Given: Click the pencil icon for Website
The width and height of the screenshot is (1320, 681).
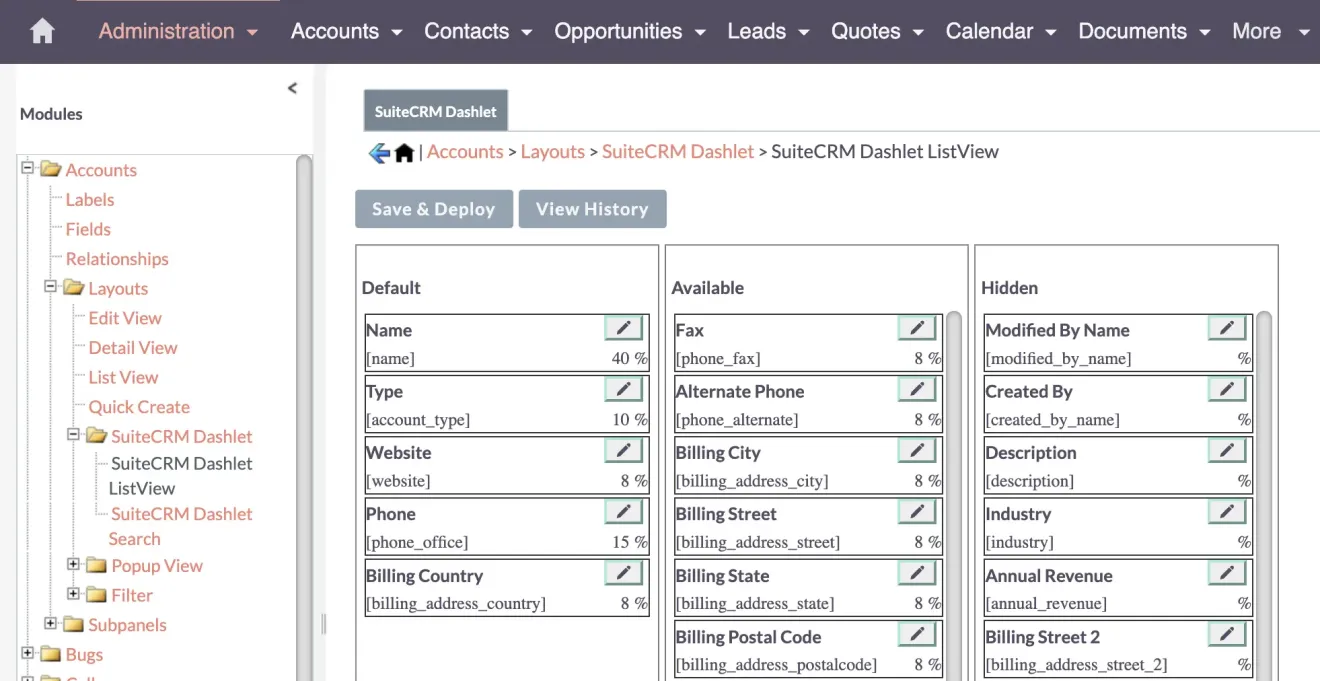Looking at the screenshot, I should (623, 450).
